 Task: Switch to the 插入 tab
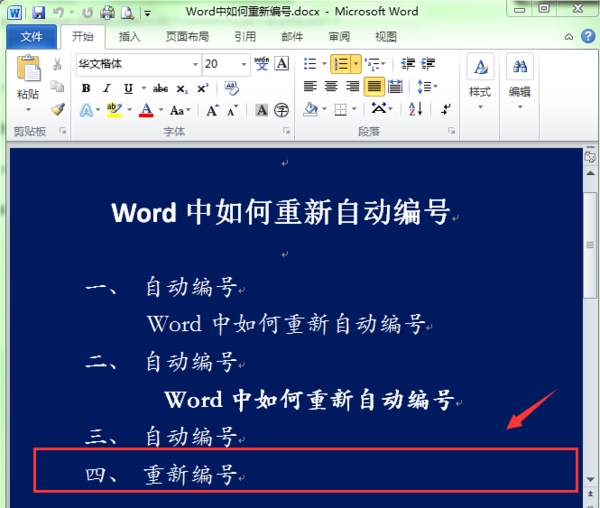(x=129, y=37)
